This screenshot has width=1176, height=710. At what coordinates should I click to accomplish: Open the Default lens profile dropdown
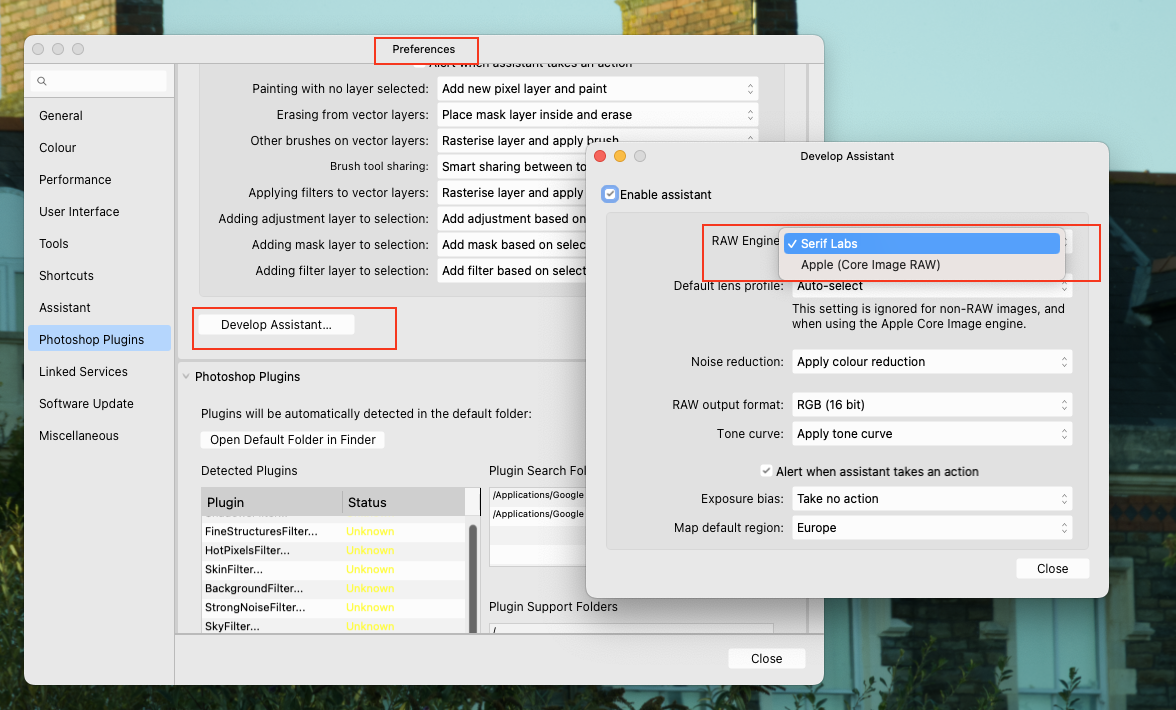click(x=931, y=286)
